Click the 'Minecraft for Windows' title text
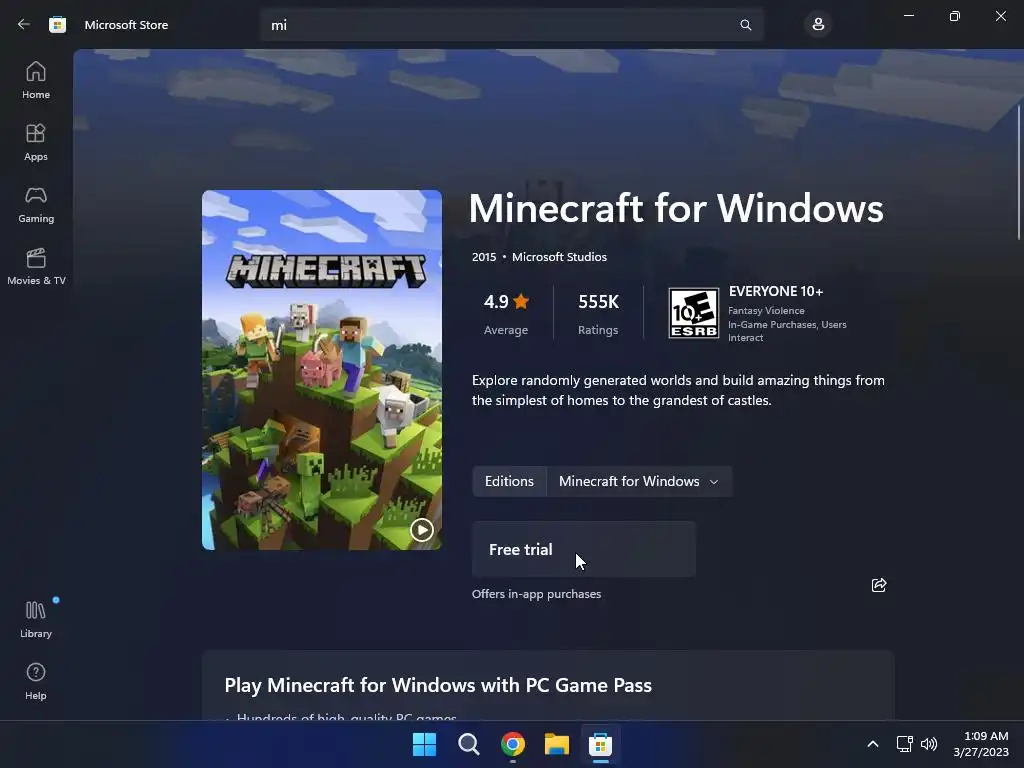 [676, 209]
